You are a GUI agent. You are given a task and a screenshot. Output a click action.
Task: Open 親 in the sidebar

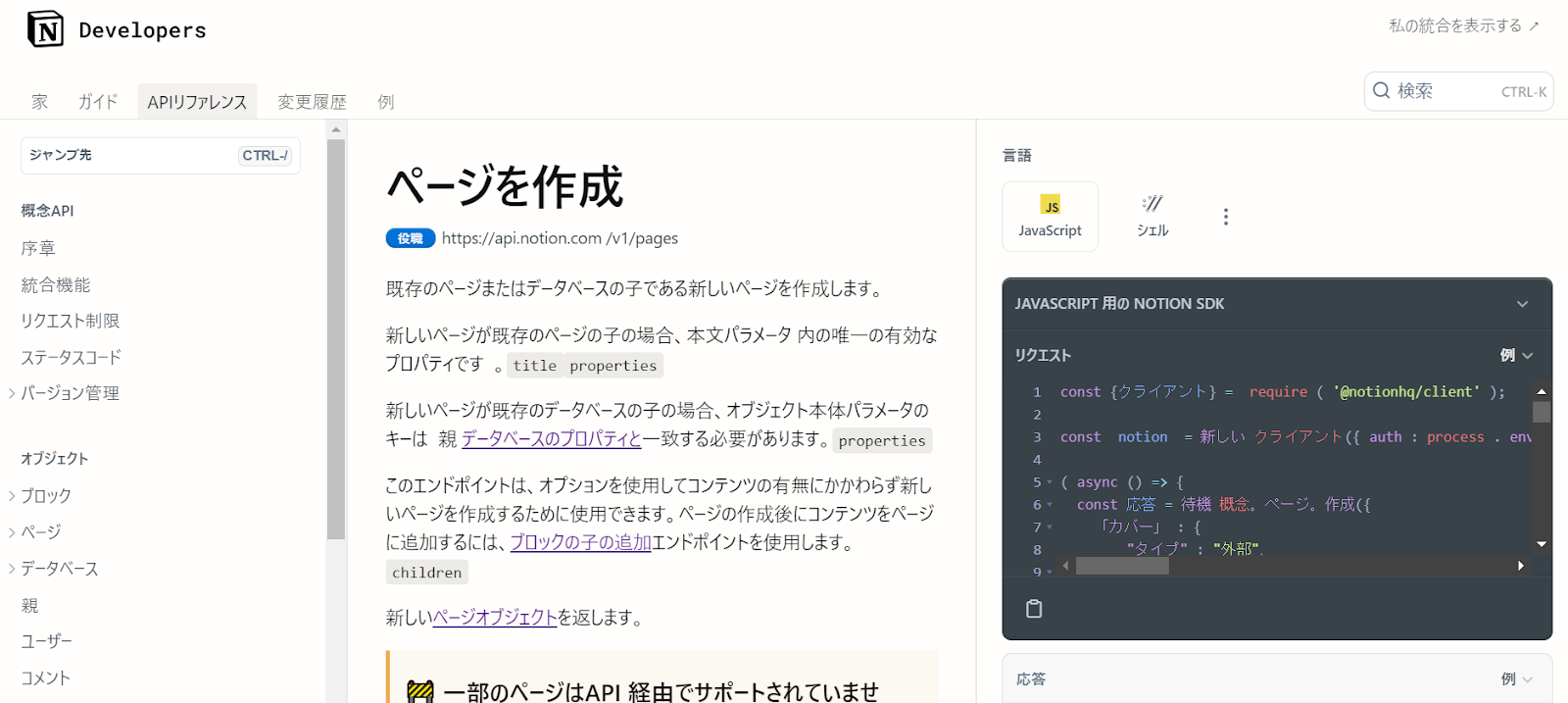click(29, 606)
